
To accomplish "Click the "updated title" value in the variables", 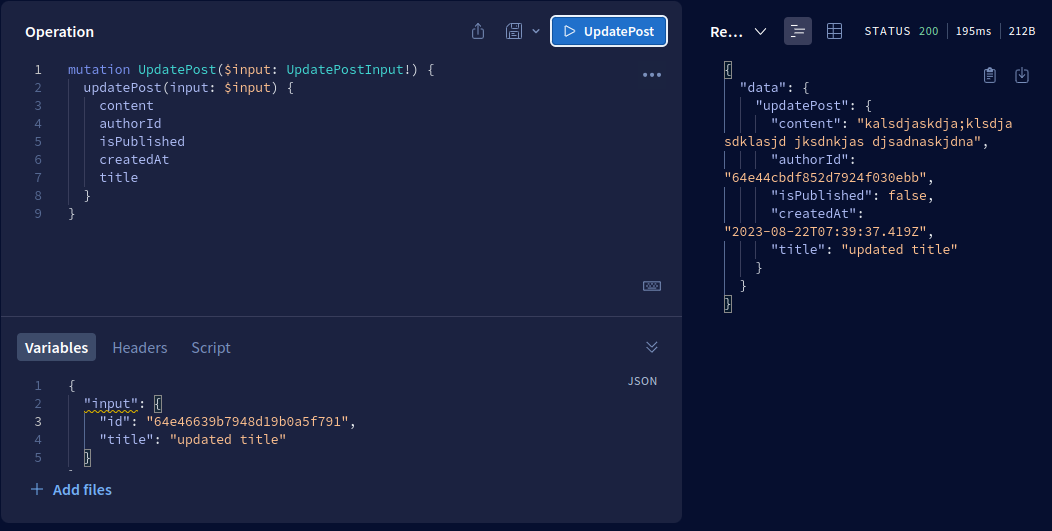I will tap(228, 440).
